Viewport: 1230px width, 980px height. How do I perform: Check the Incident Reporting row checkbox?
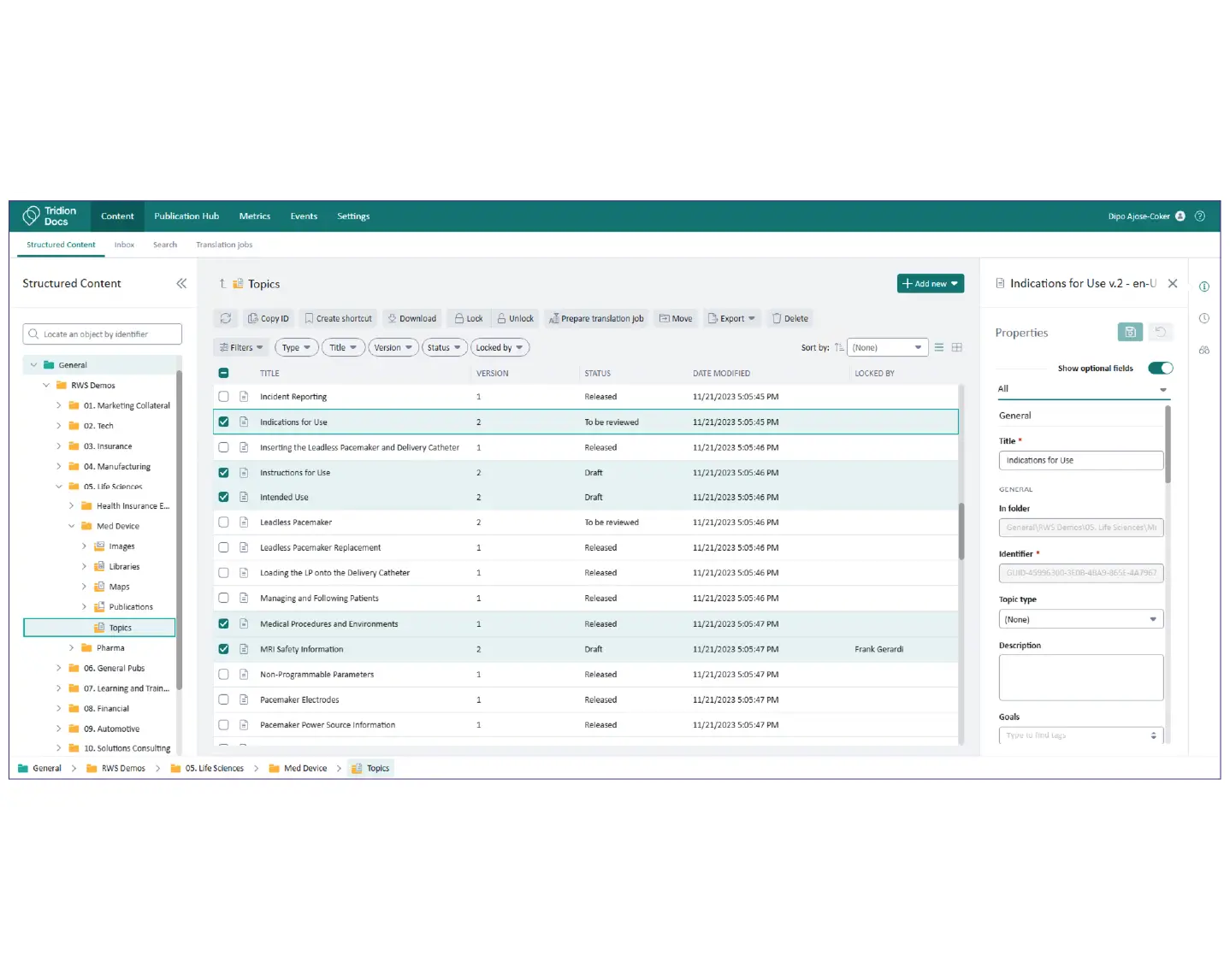(x=224, y=397)
